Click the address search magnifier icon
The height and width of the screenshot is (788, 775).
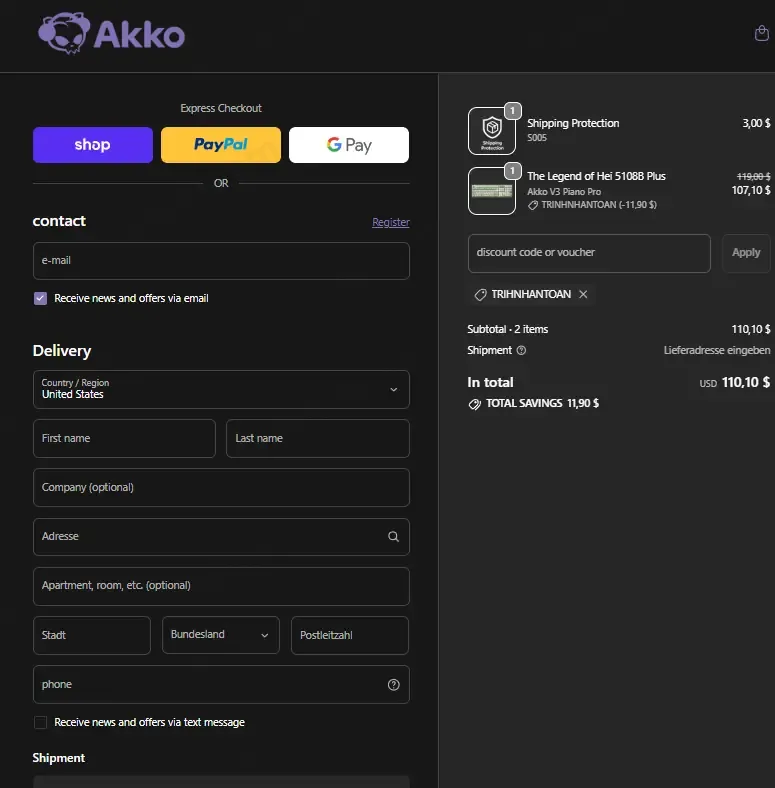click(394, 536)
